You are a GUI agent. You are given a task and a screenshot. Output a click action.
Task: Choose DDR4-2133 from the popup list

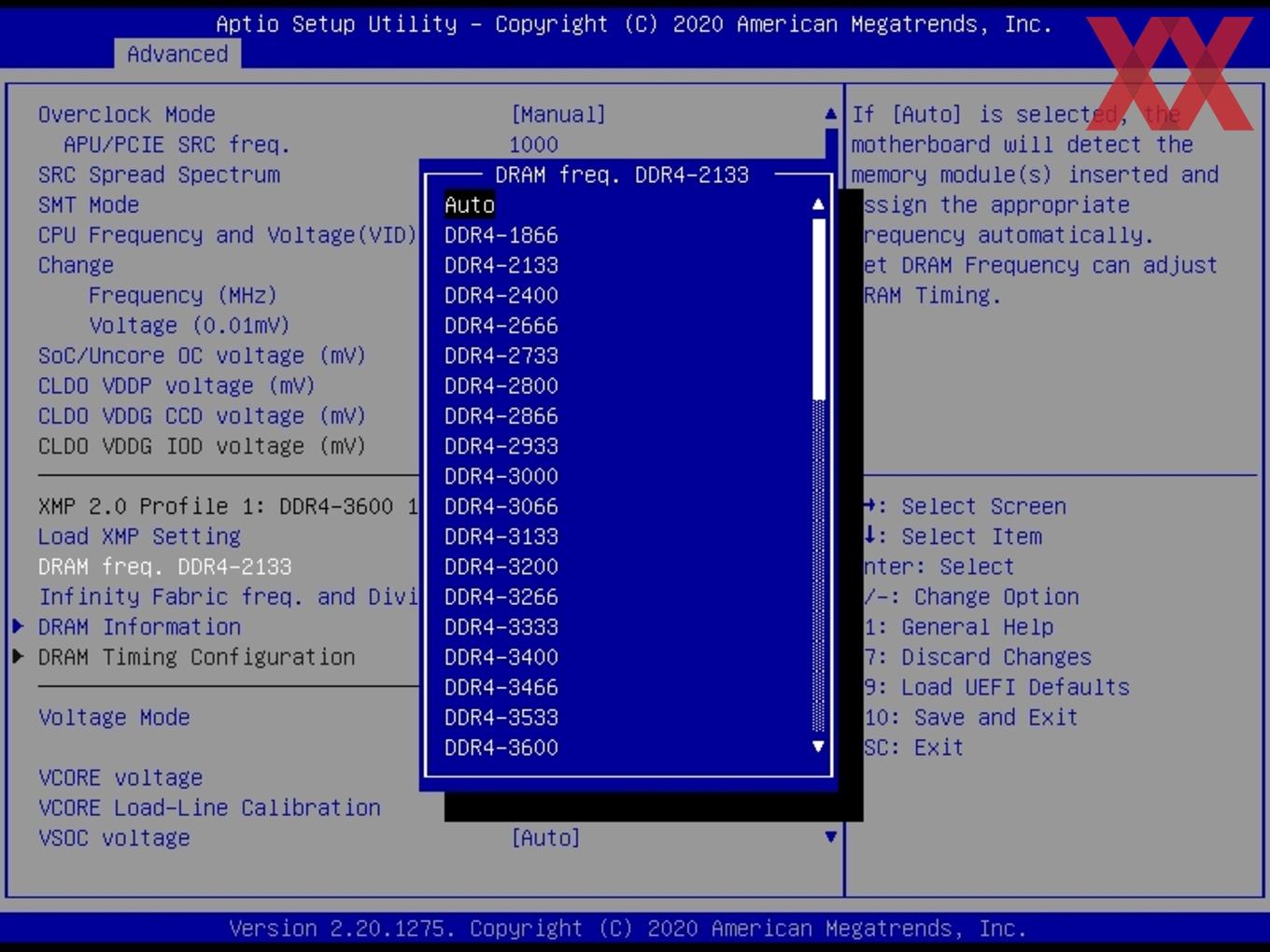tap(501, 265)
